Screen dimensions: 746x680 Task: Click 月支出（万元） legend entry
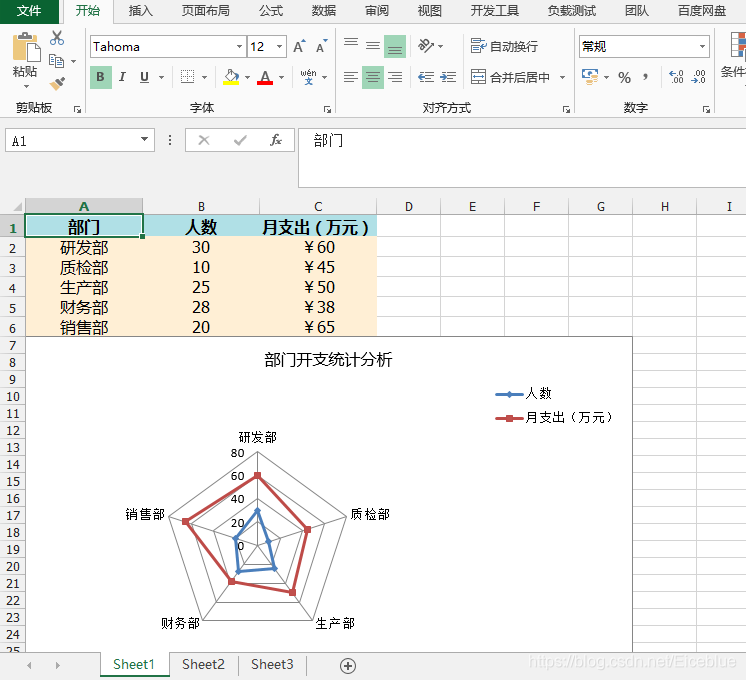coord(554,418)
